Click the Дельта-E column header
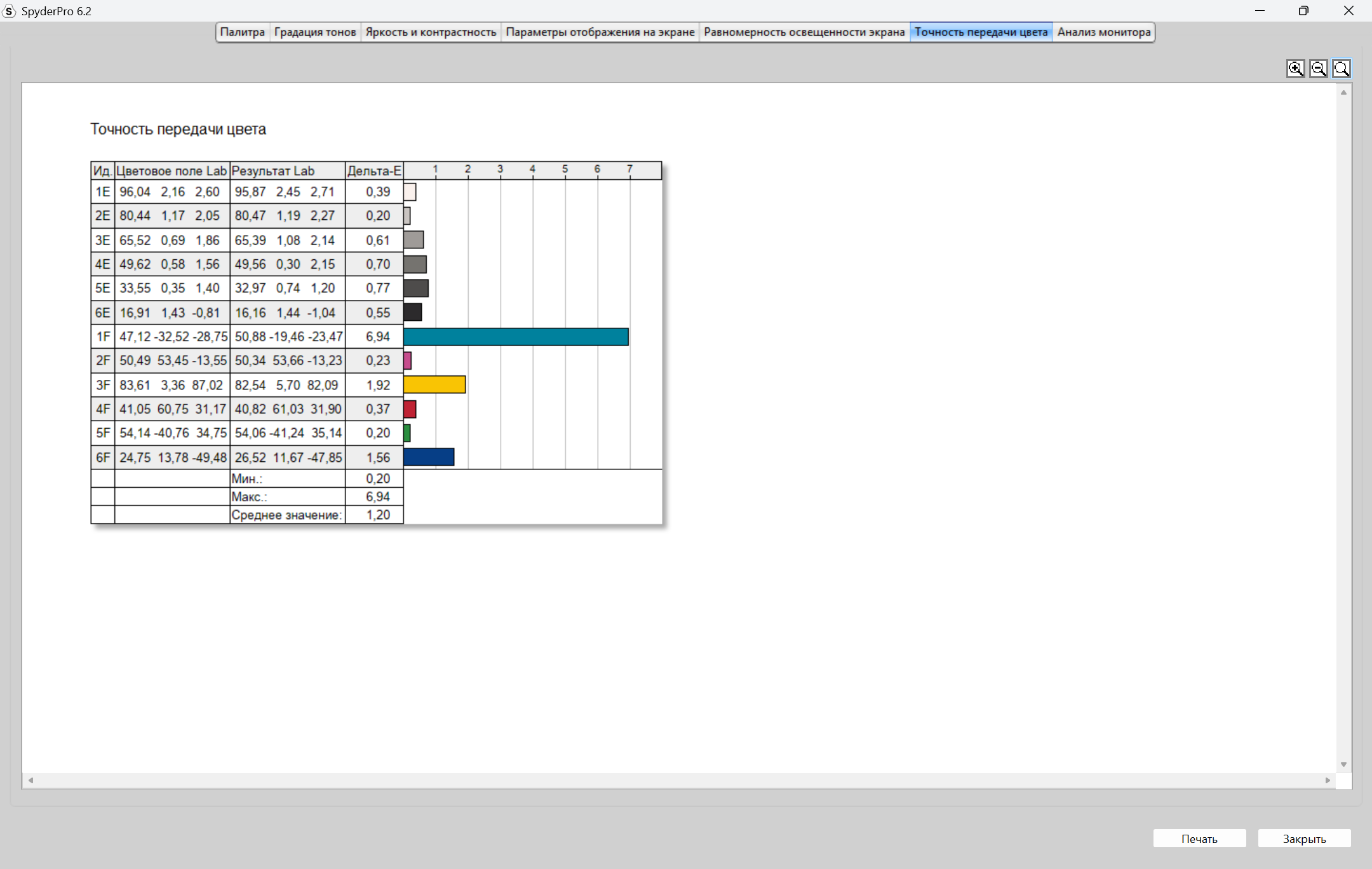The height and width of the screenshot is (869, 1372). pyautogui.click(x=373, y=171)
